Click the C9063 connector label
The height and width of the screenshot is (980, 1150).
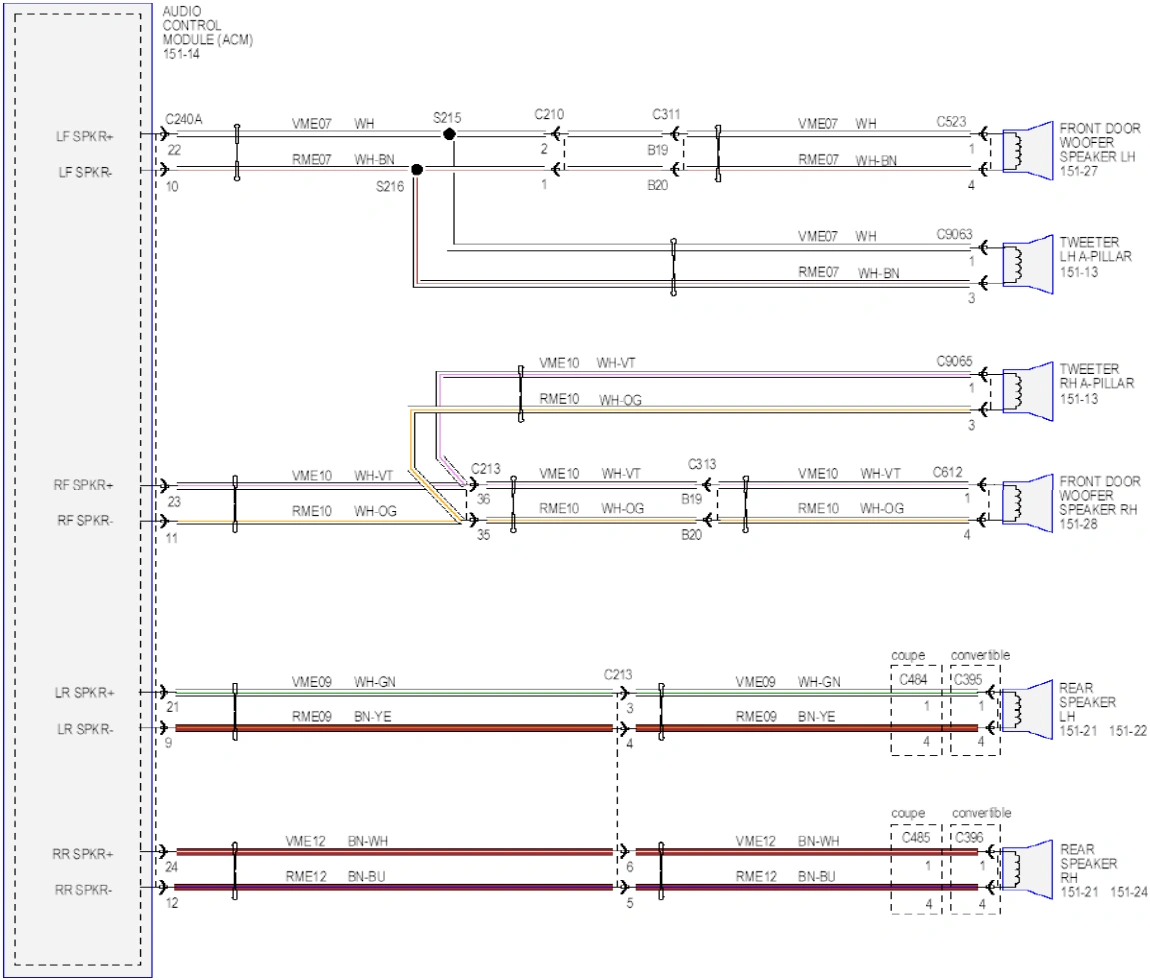click(954, 234)
